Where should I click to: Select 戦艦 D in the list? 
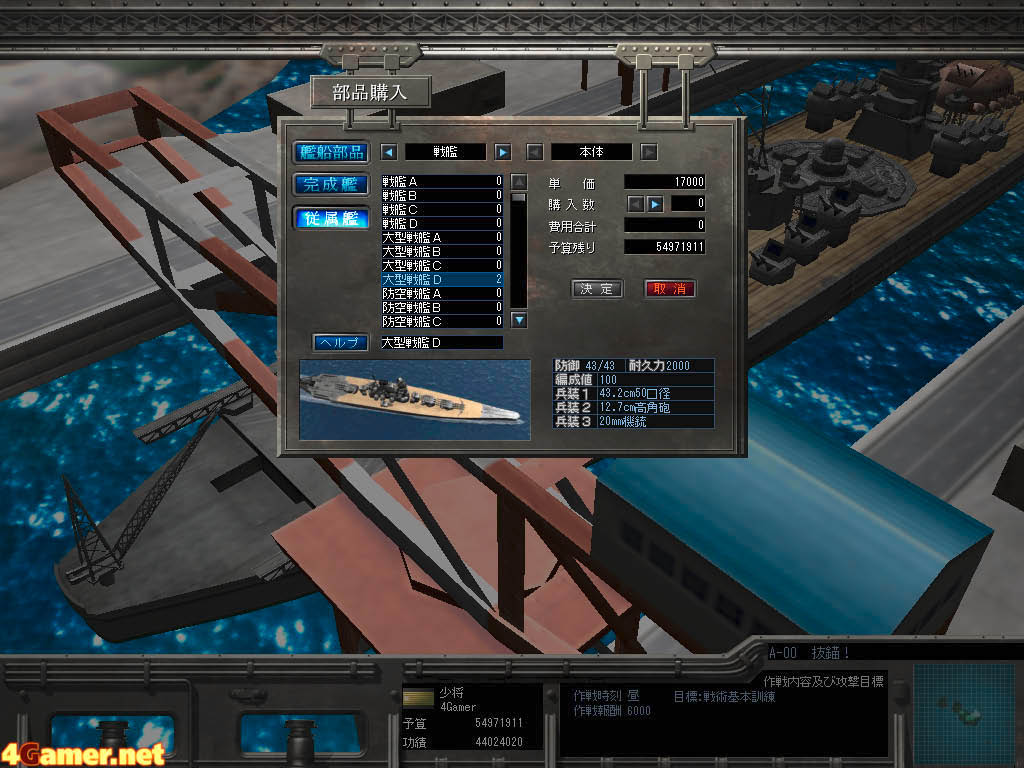pyautogui.click(x=442, y=223)
